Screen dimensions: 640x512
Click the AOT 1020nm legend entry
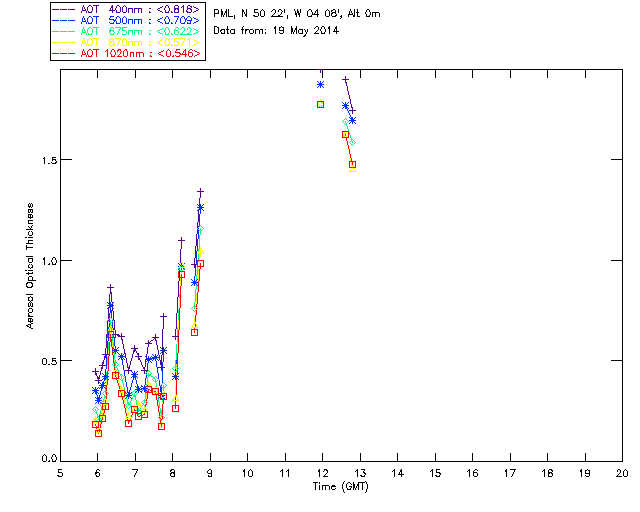pyautogui.click(x=126, y=53)
